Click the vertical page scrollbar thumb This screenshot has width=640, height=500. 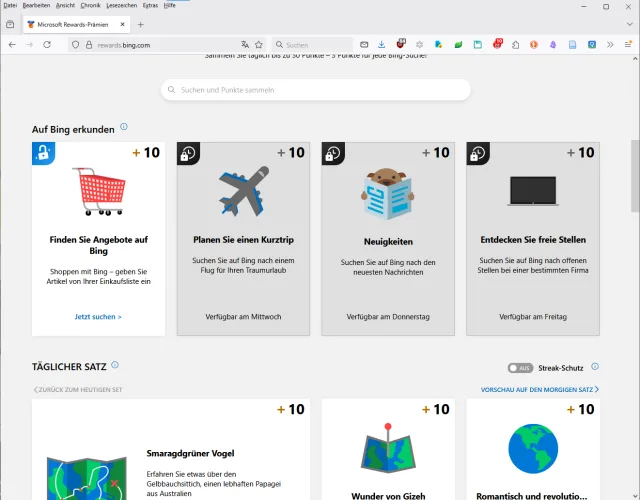[635, 176]
